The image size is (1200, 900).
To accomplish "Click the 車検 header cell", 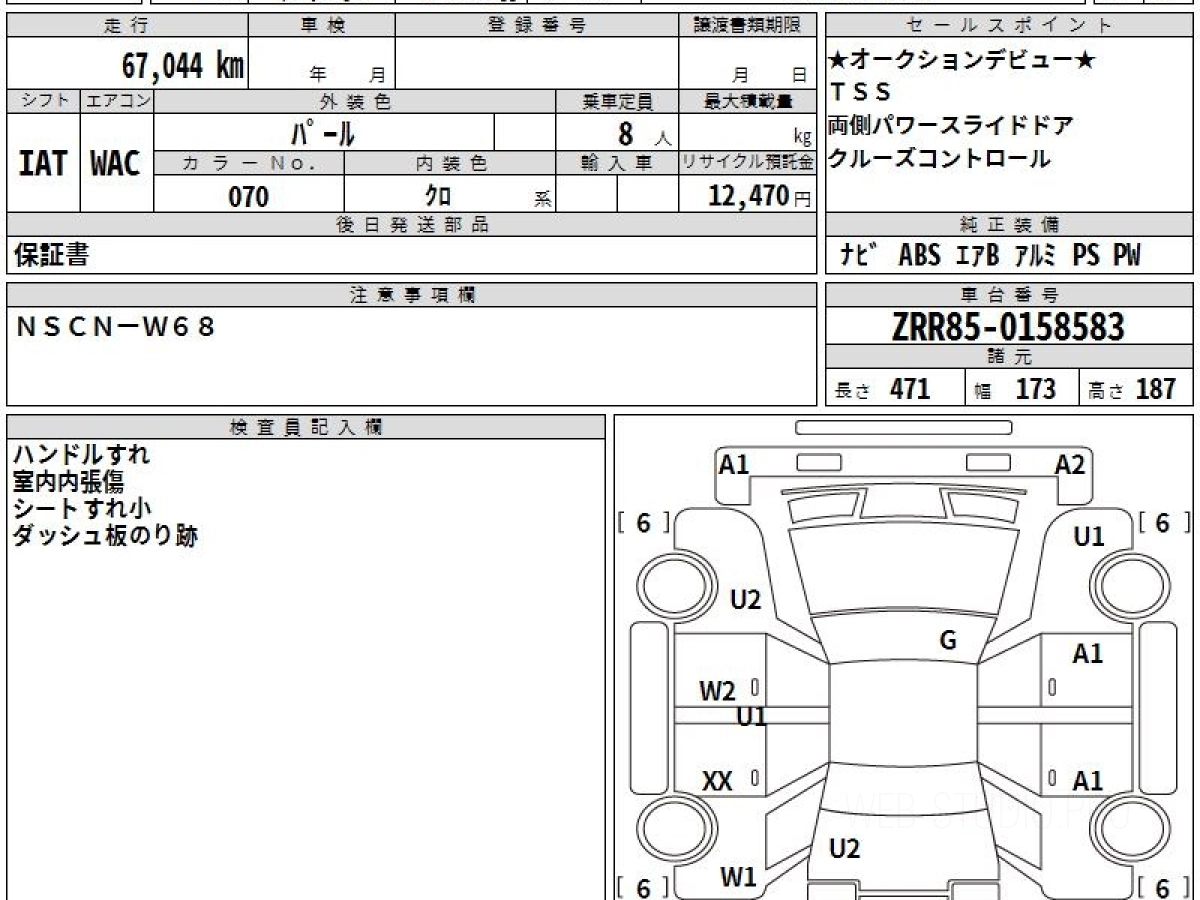I will (322, 26).
